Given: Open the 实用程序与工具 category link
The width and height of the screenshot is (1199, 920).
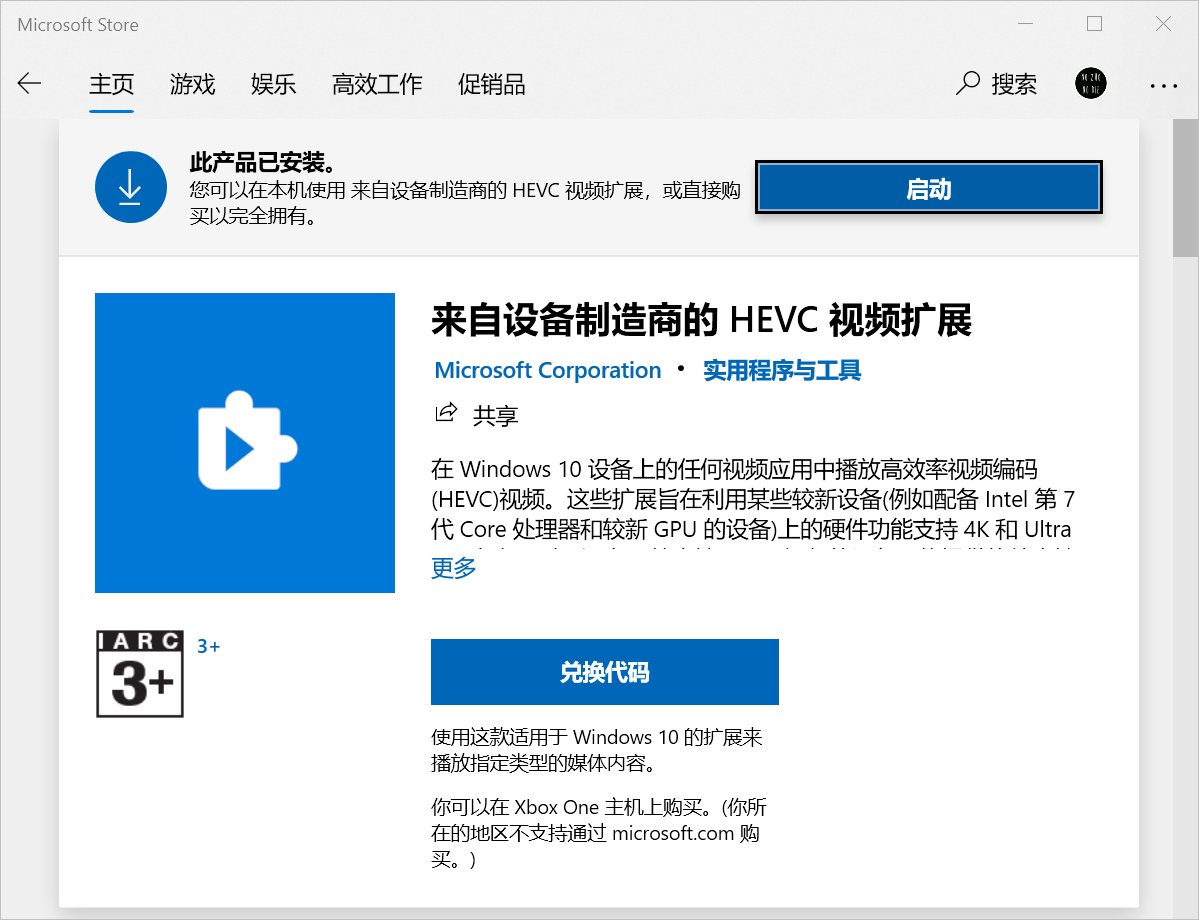Looking at the screenshot, I should [782, 370].
